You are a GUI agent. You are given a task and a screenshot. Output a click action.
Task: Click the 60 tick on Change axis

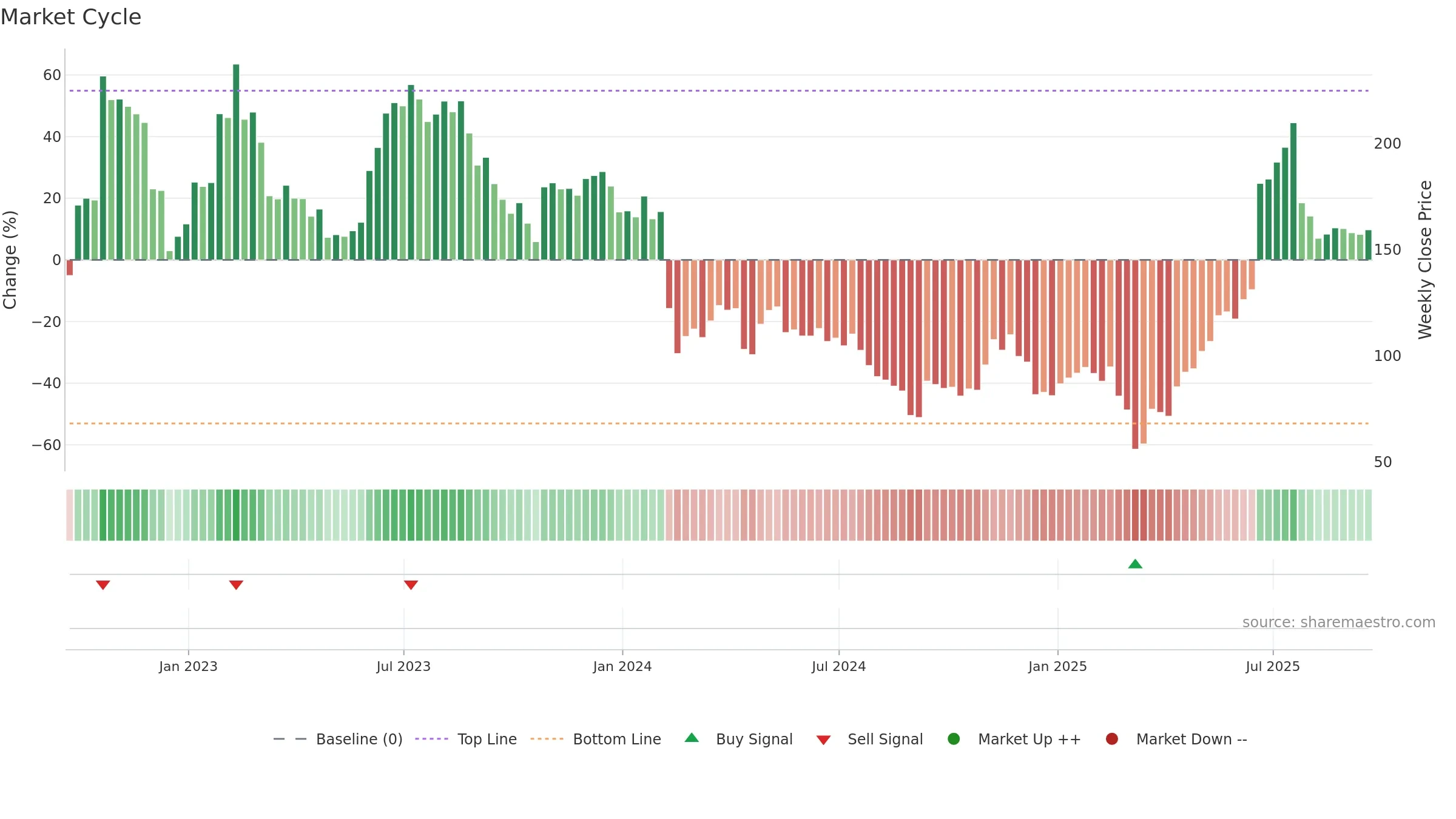(52, 75)
